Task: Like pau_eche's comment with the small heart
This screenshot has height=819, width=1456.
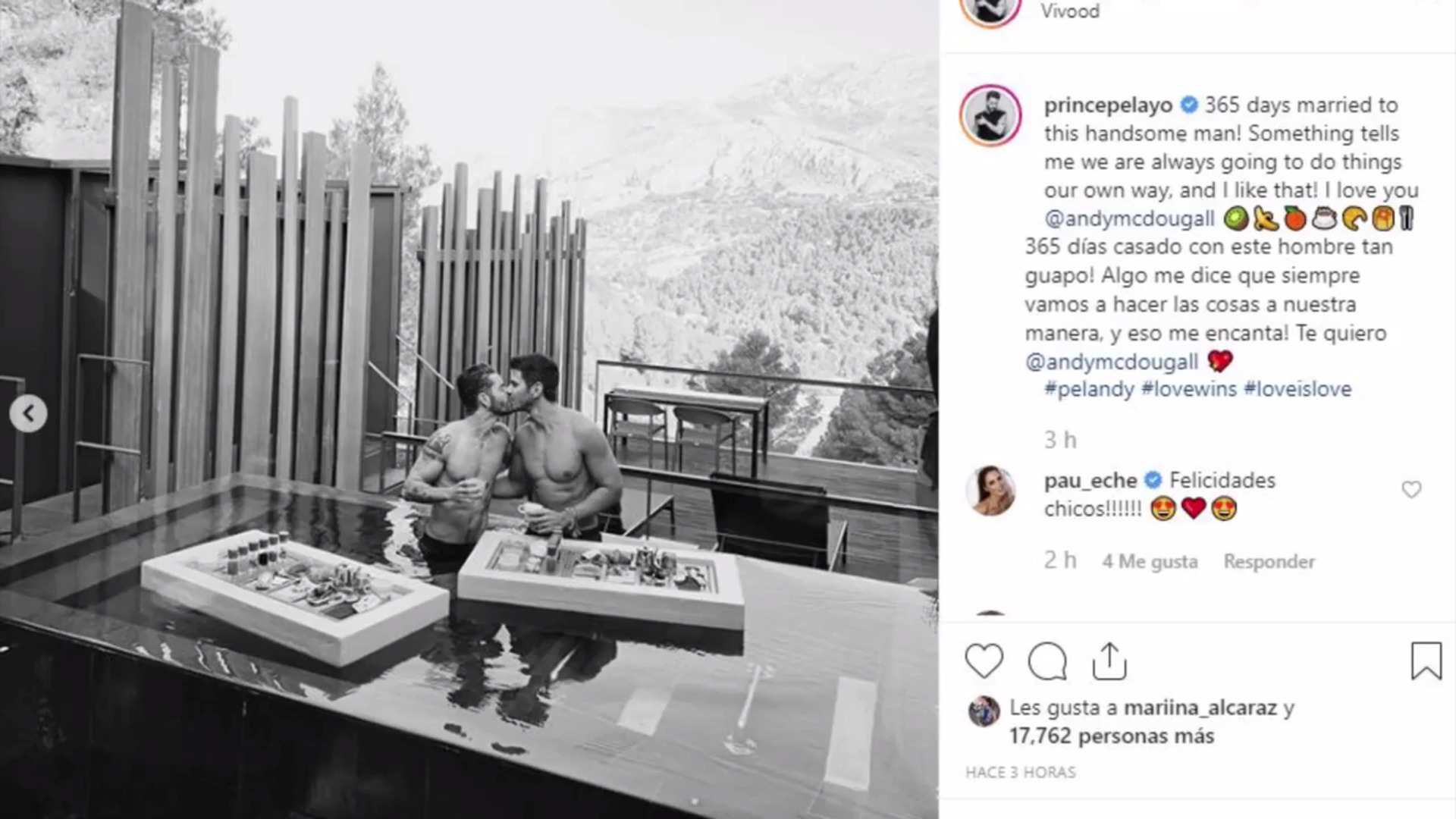Action: click(x=1411, y=490)
